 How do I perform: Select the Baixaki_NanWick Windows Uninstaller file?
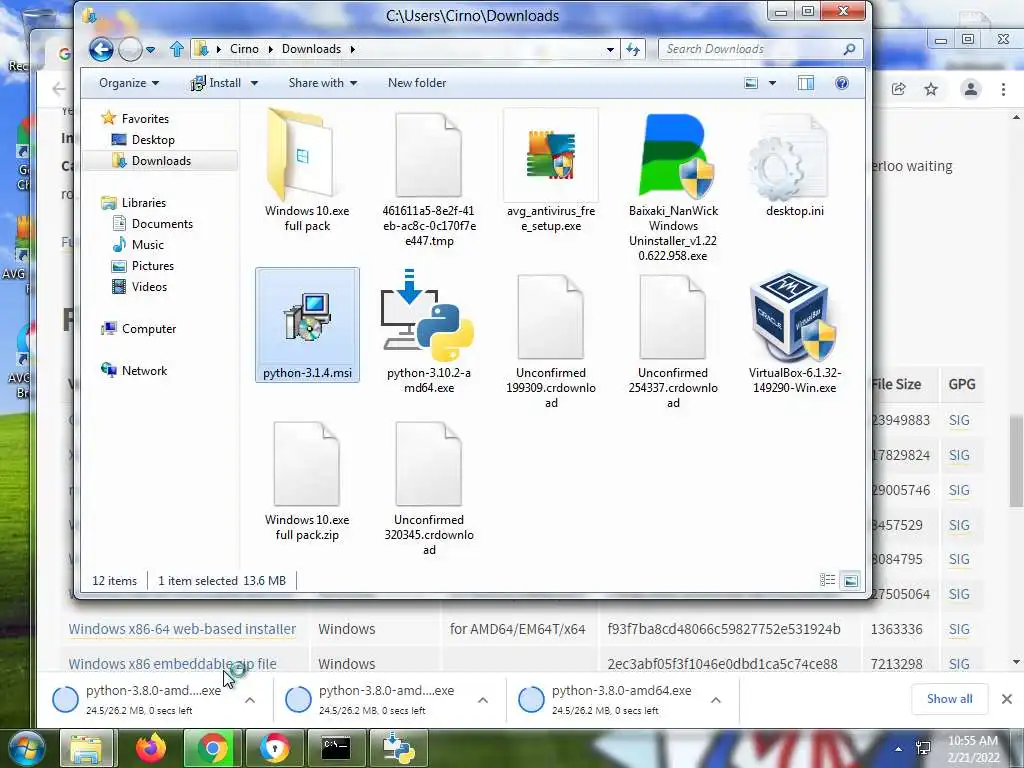tap(673, 187)
